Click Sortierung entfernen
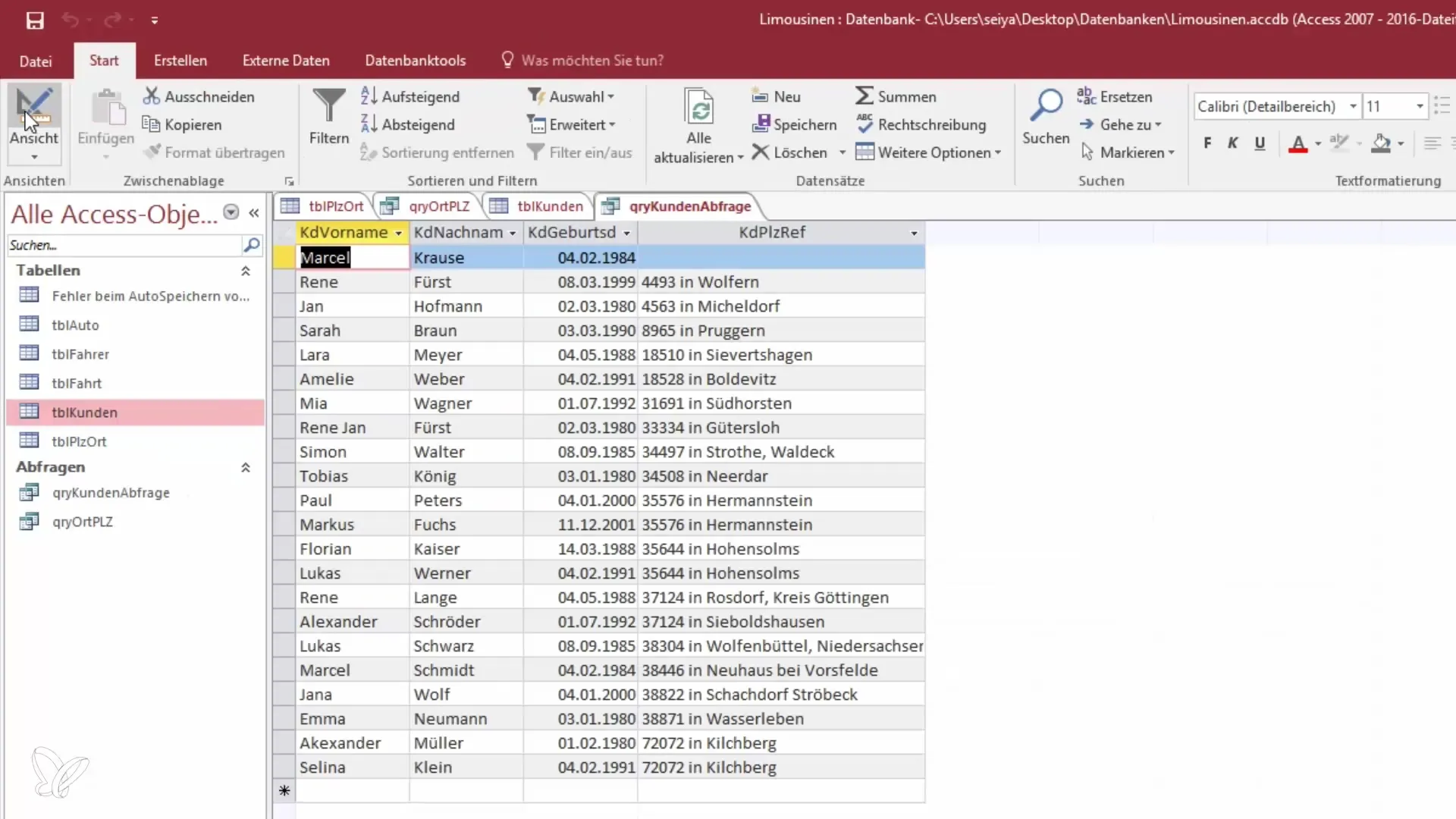Viewport: 1456px width, 819px height. tap(438, 152)
